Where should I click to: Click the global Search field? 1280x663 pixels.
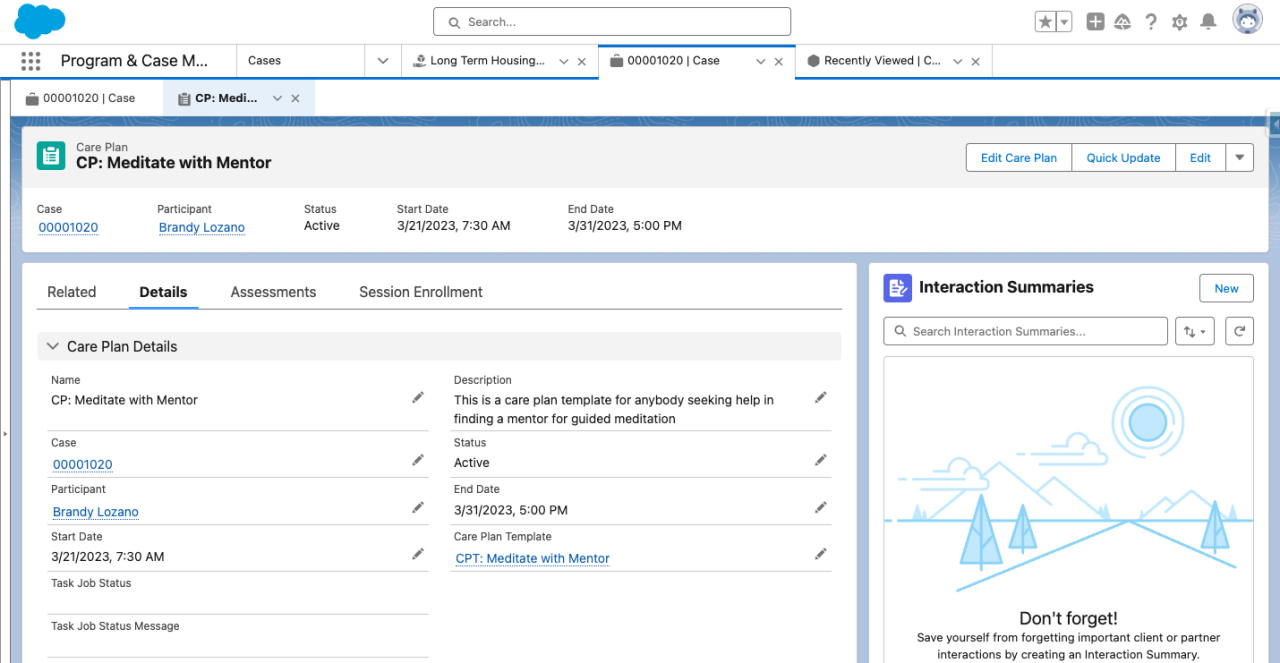(x=612, y=22)
